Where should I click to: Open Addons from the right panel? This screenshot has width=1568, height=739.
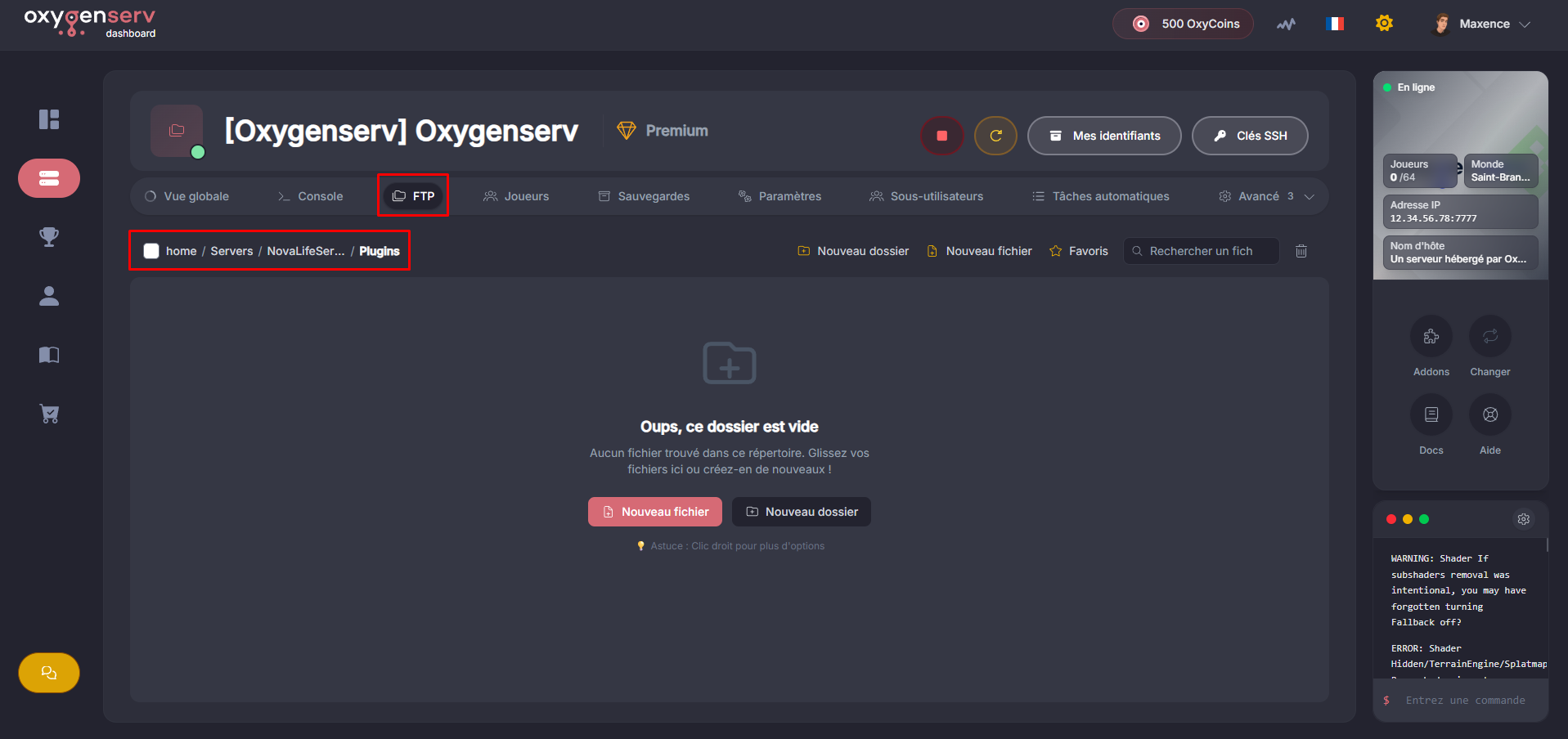tap(1431, 337)
